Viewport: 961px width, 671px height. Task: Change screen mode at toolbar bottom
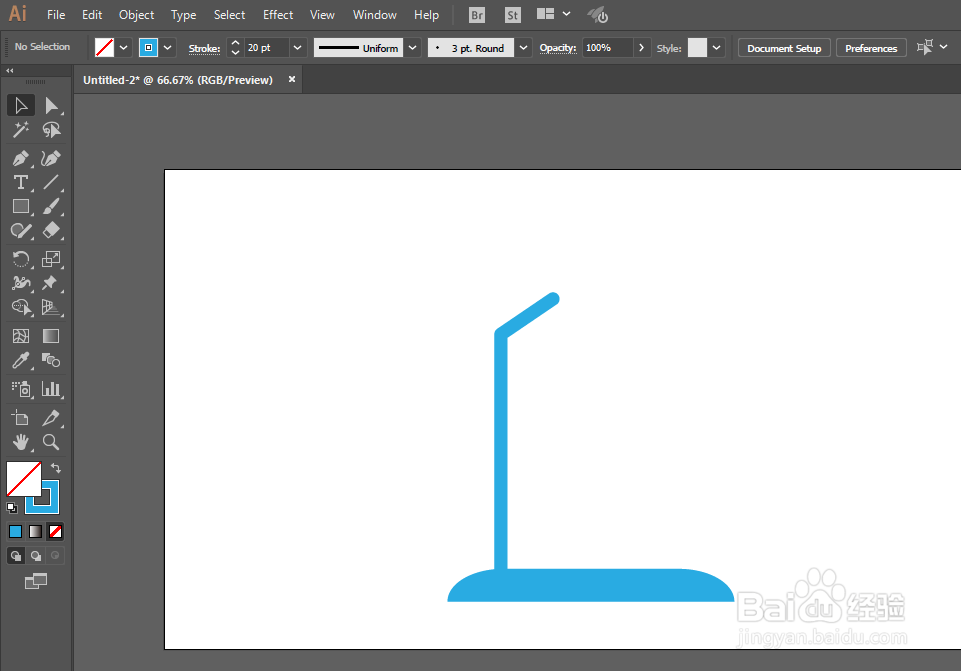36,581
